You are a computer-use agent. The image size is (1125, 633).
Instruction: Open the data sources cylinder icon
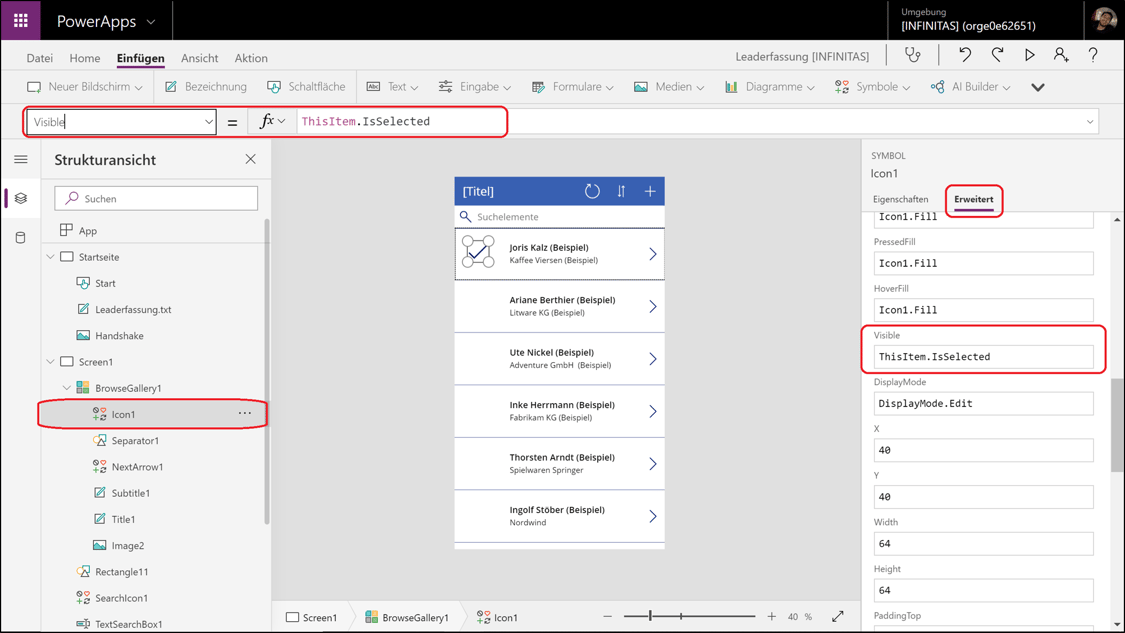[x=21, y=238]
